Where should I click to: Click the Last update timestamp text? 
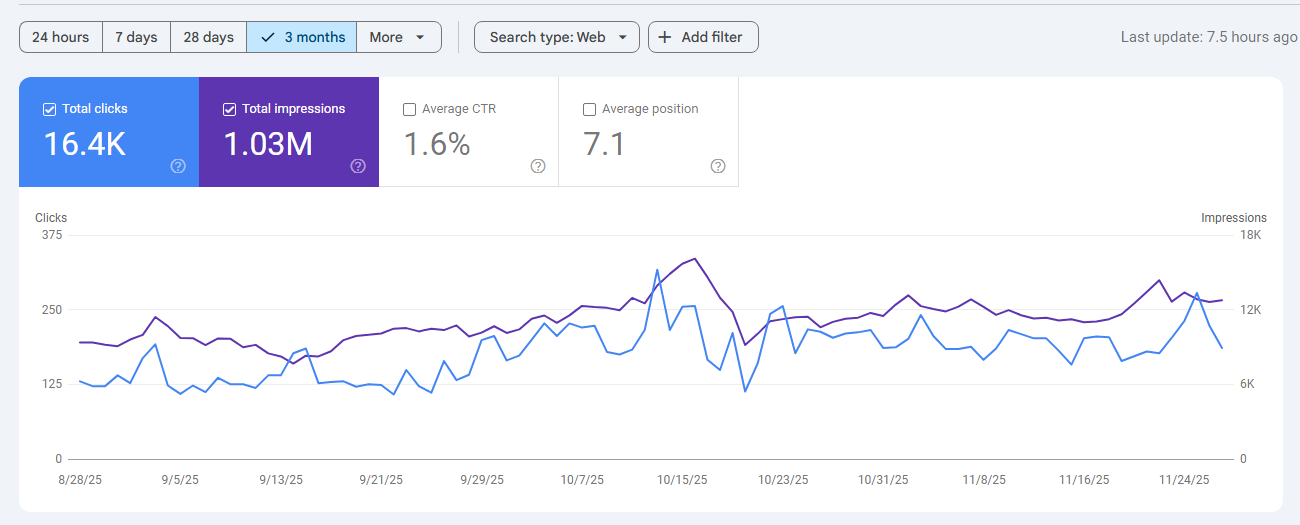coord(1208,37)
